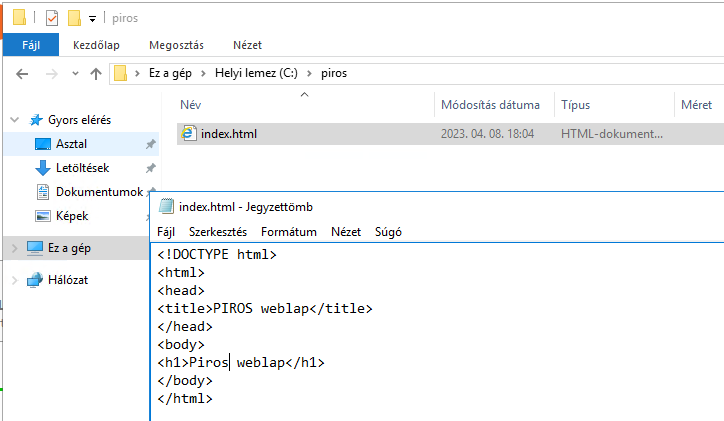Sort files by Módosítás dátuma column
This screenshot has height=421, width=724.
tap(490, 105)
